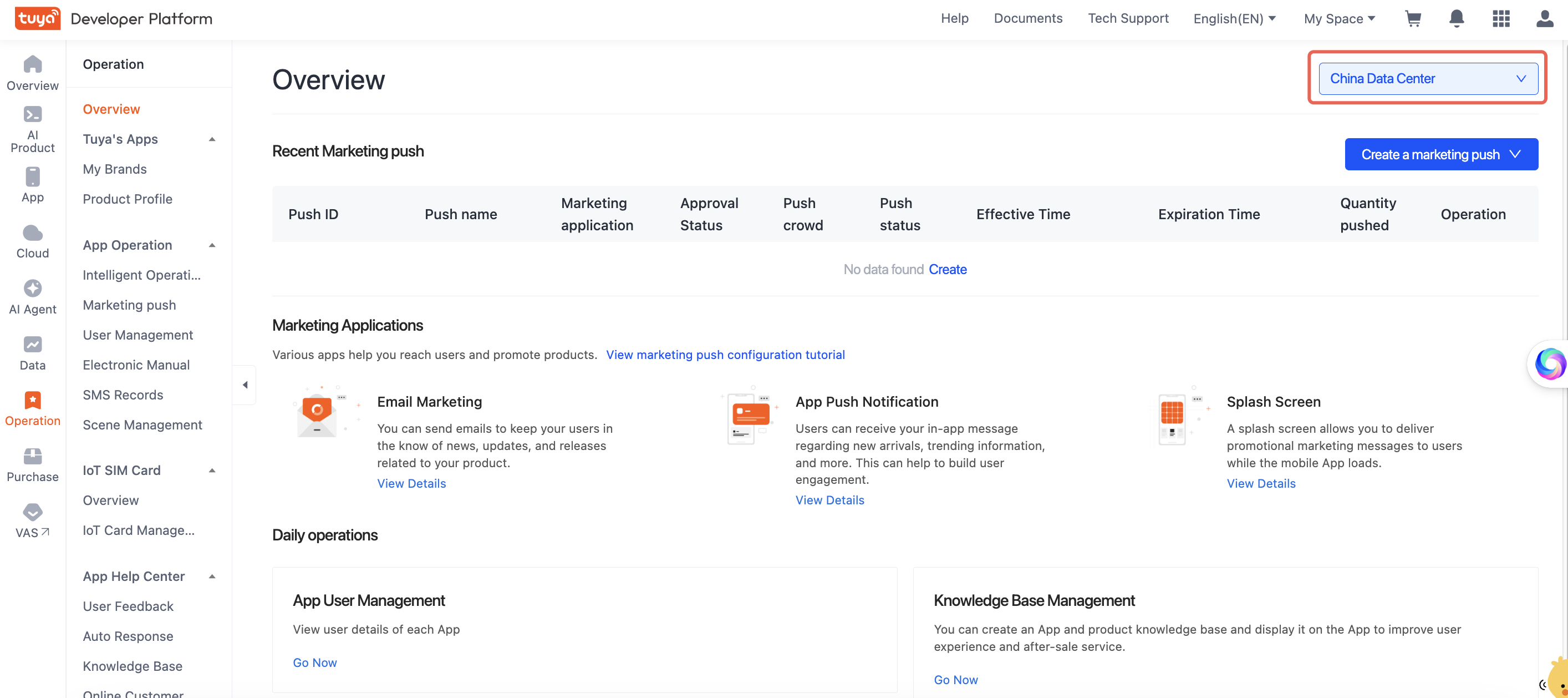Image resolution: width=1568 pixels, height=698 pixels.
Task: Click the Expiration Time column header
Action: (x=1208, y=214)
